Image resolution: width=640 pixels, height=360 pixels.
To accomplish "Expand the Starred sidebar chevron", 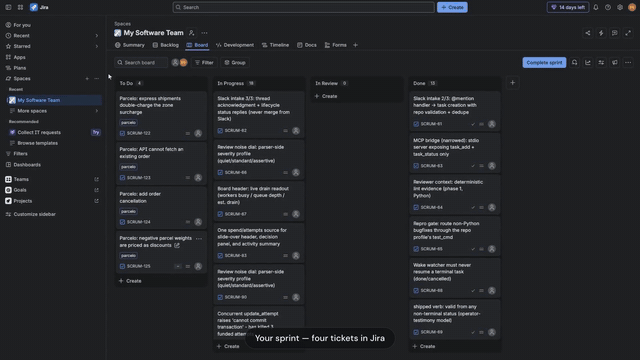I will [97, 47].
